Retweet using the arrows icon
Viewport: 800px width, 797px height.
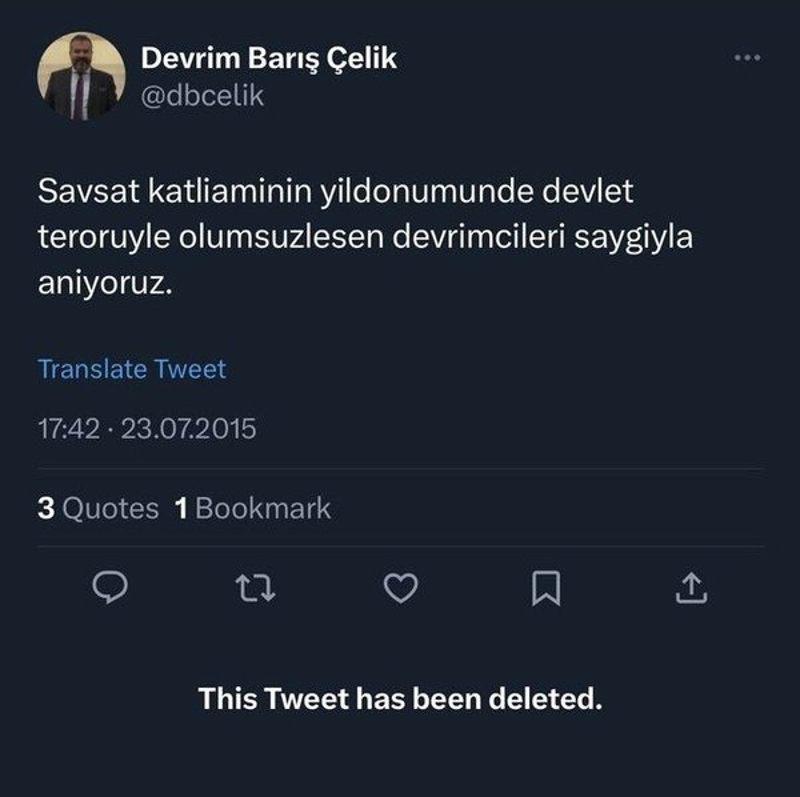point(256,590)
